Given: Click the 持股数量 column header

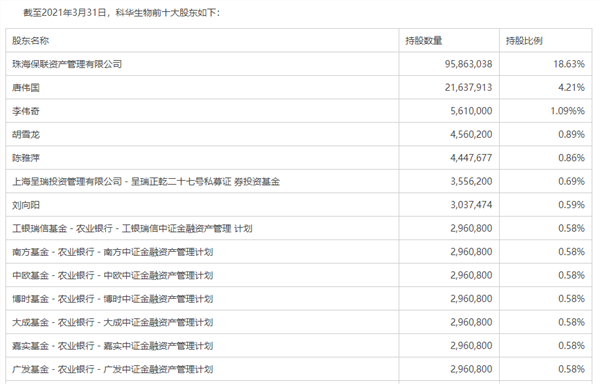Looking at the screenshot, I should tap(424, 41).
